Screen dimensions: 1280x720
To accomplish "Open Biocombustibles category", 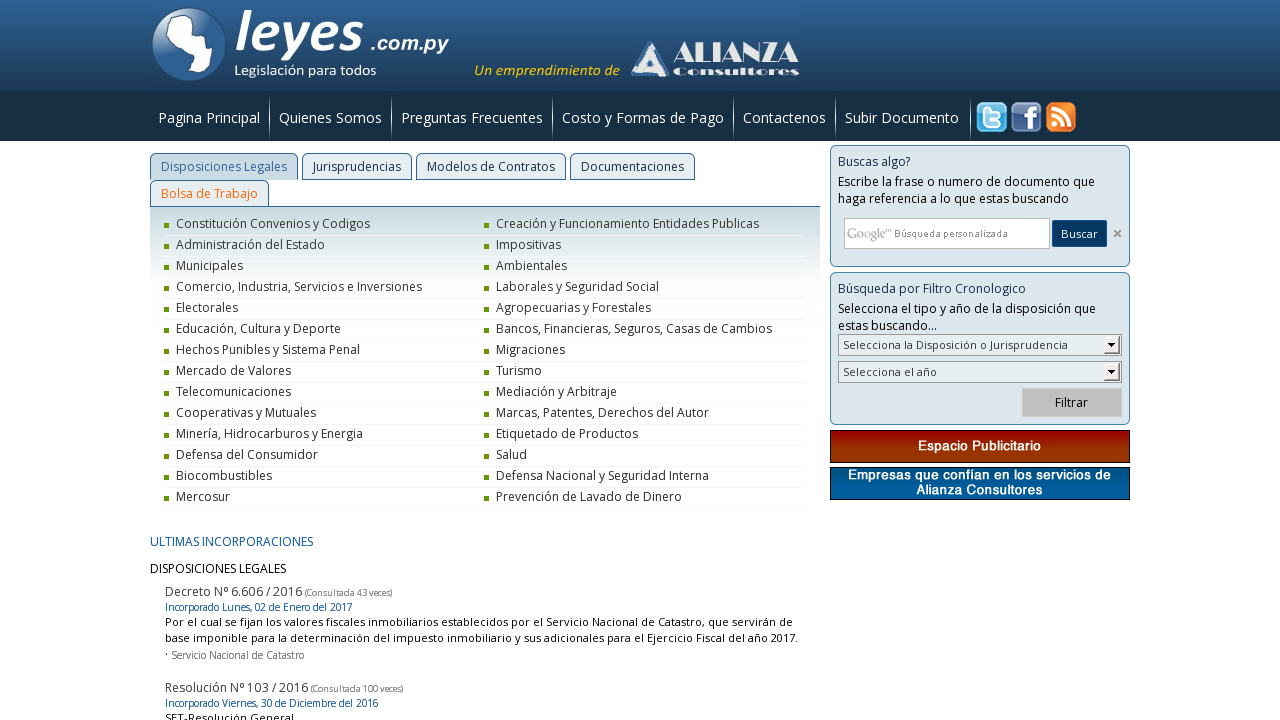I will [224, 476].
